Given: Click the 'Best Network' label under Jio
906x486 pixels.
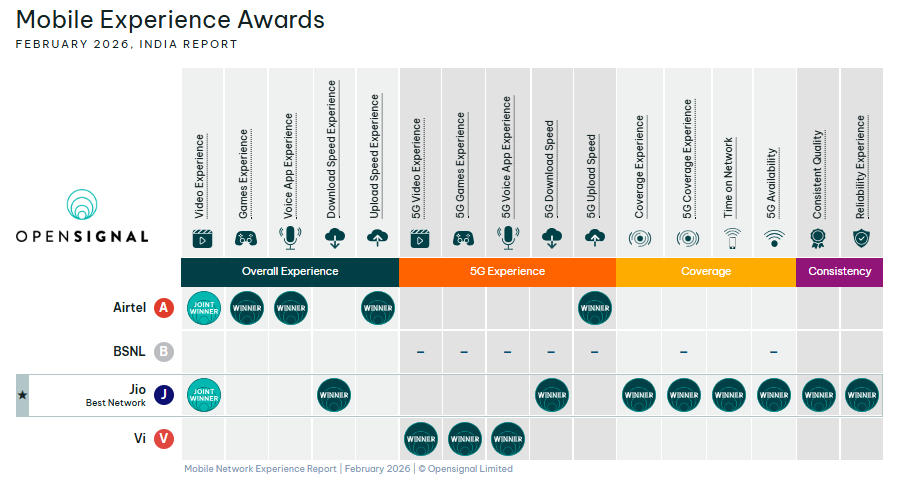Looking at the screenshot, I should [x=116, y=403].
